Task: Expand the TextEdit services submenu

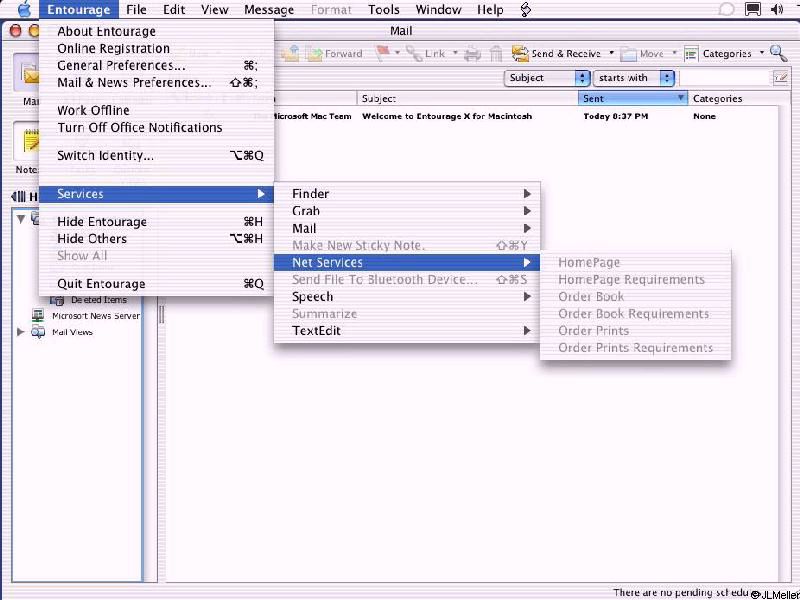Action: coord(407,331)
